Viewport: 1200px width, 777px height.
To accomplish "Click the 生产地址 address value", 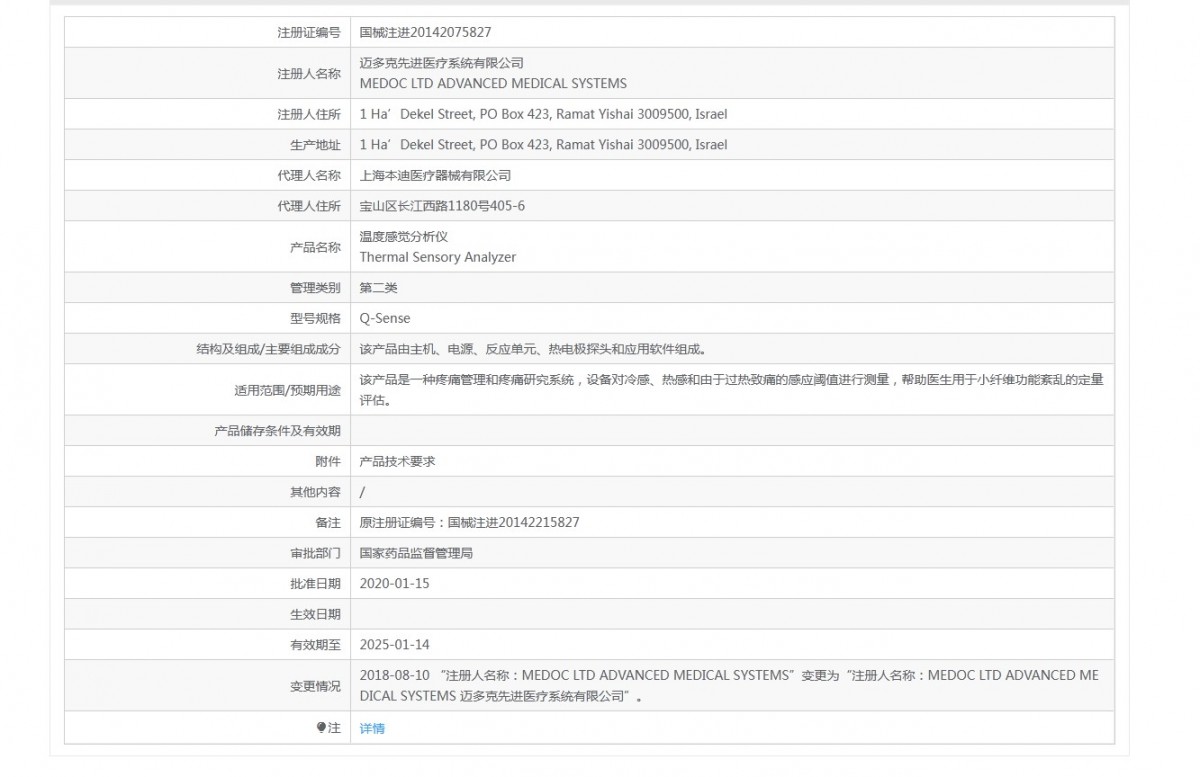I will coord(543,145).
